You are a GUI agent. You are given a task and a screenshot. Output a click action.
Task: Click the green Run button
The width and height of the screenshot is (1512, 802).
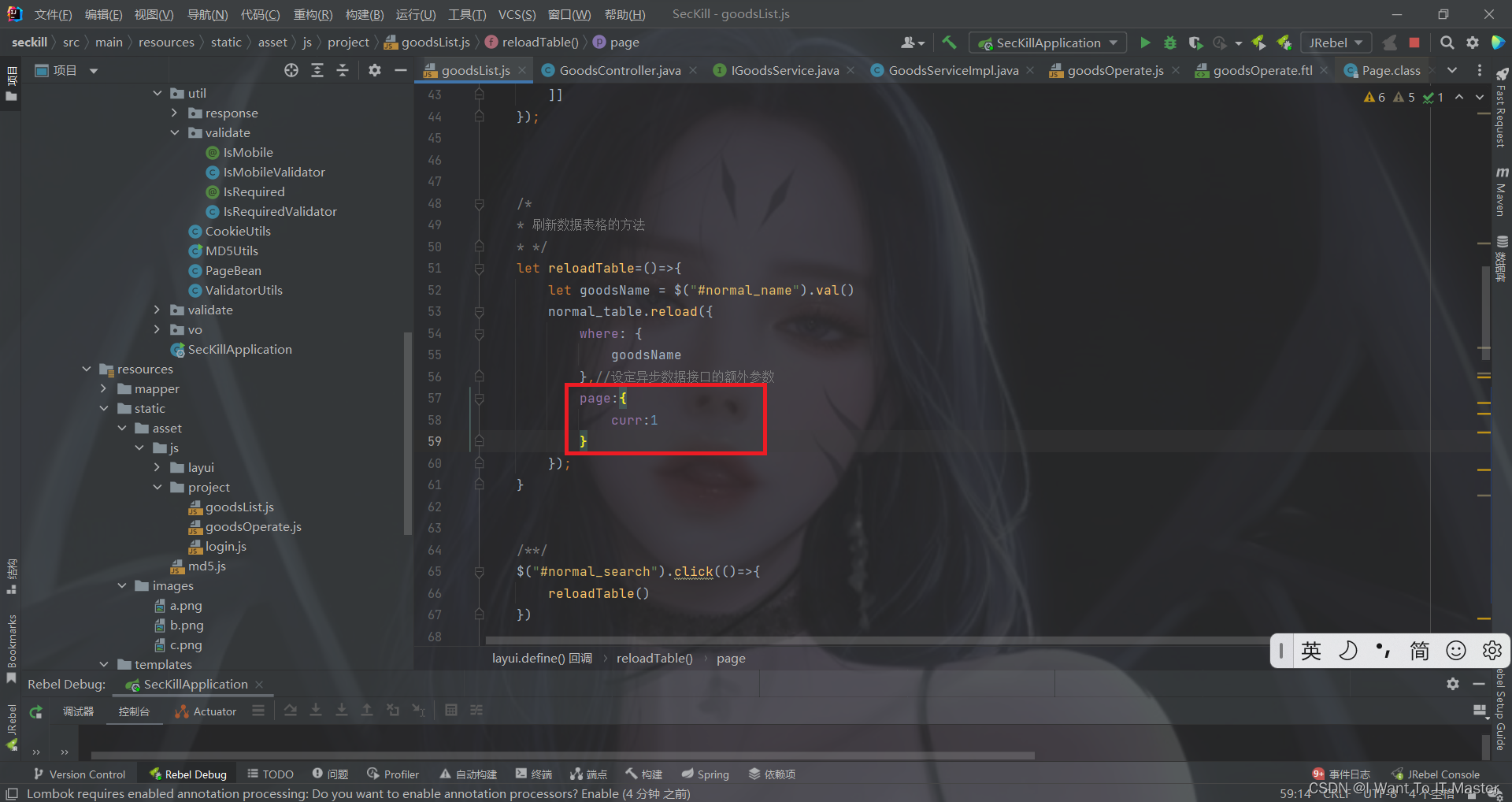tap(1145, 43)
